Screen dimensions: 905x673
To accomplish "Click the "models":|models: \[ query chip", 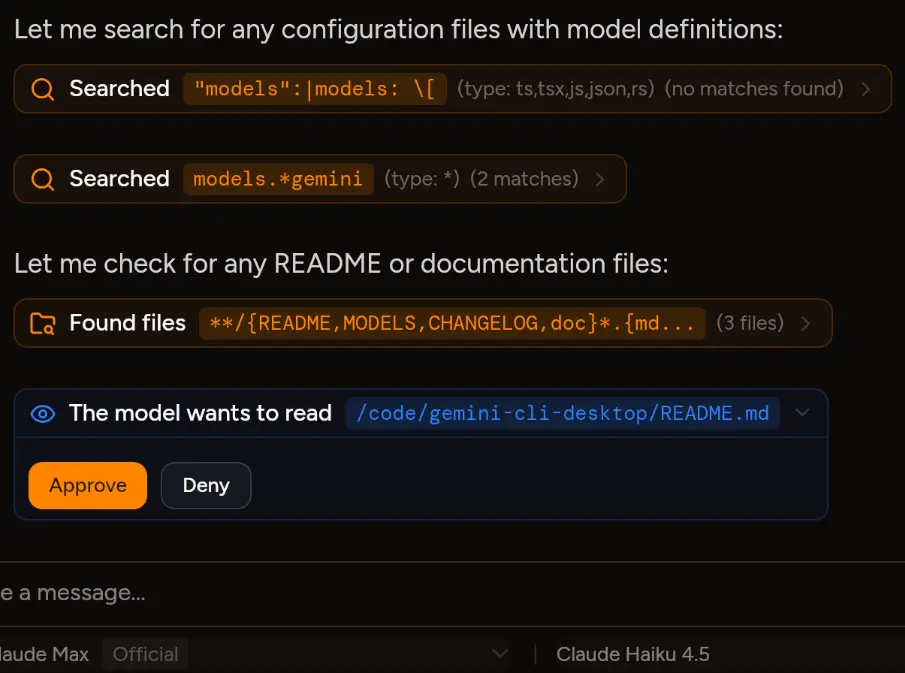I will click(314, 89).
